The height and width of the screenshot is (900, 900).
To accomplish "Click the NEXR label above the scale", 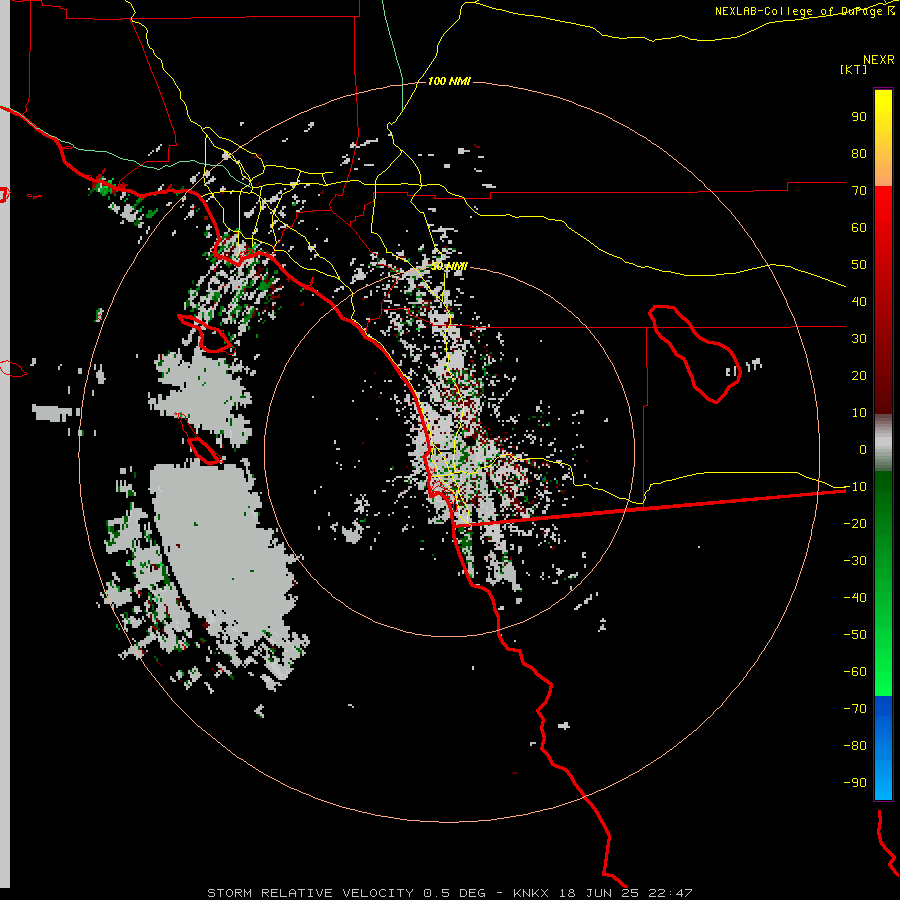I will [x=879, y=60].
